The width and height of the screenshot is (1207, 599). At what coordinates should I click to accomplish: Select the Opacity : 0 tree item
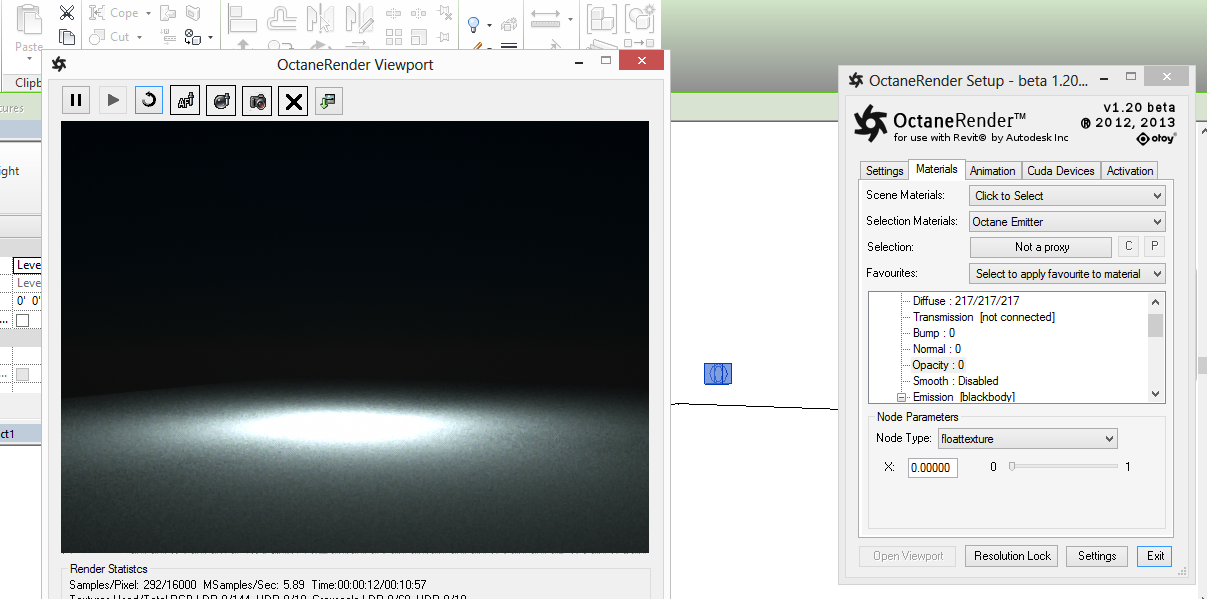[x=937, y=365]
